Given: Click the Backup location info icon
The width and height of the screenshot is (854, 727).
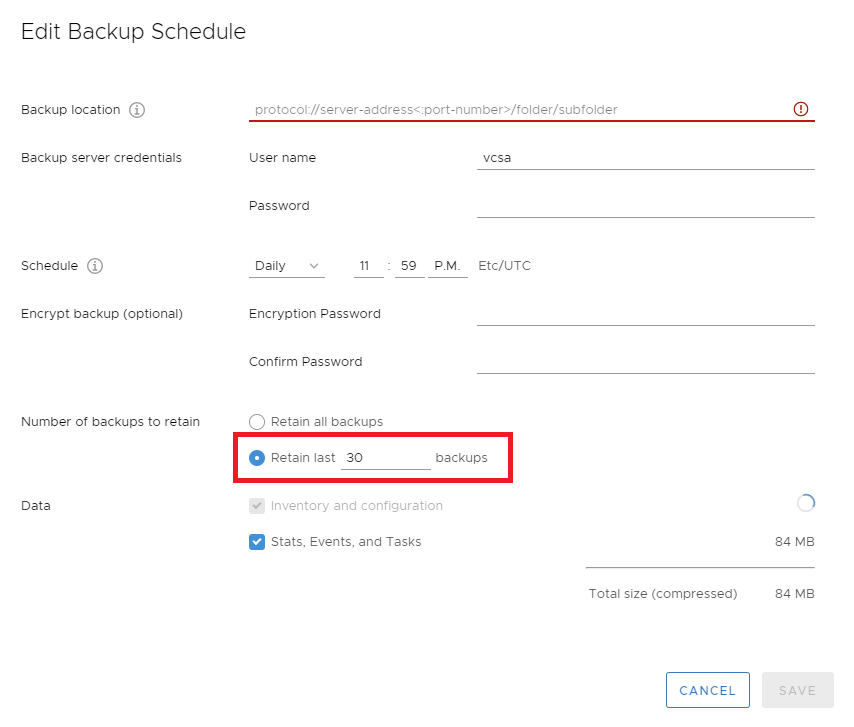Looking at the screenshot, I should [x=137, y=110].
